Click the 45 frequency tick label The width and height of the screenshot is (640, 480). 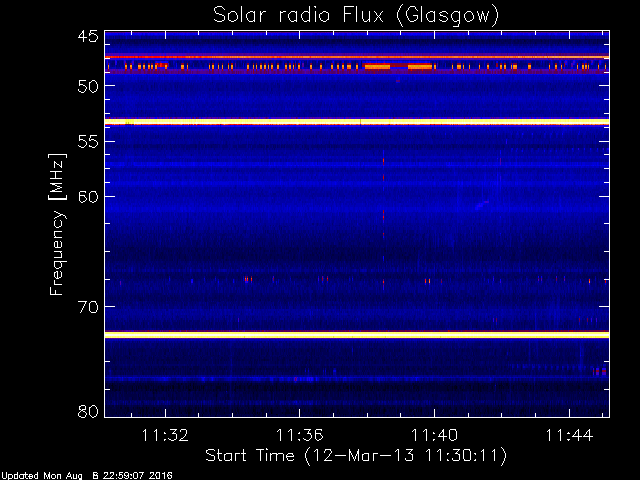point(88,36)
